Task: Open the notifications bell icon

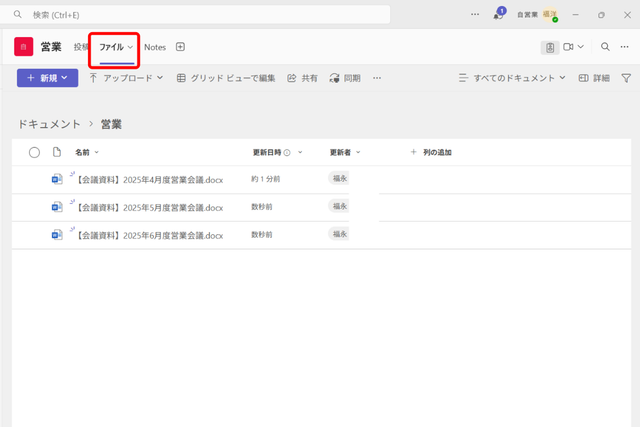Action: (x=498, y=15)
